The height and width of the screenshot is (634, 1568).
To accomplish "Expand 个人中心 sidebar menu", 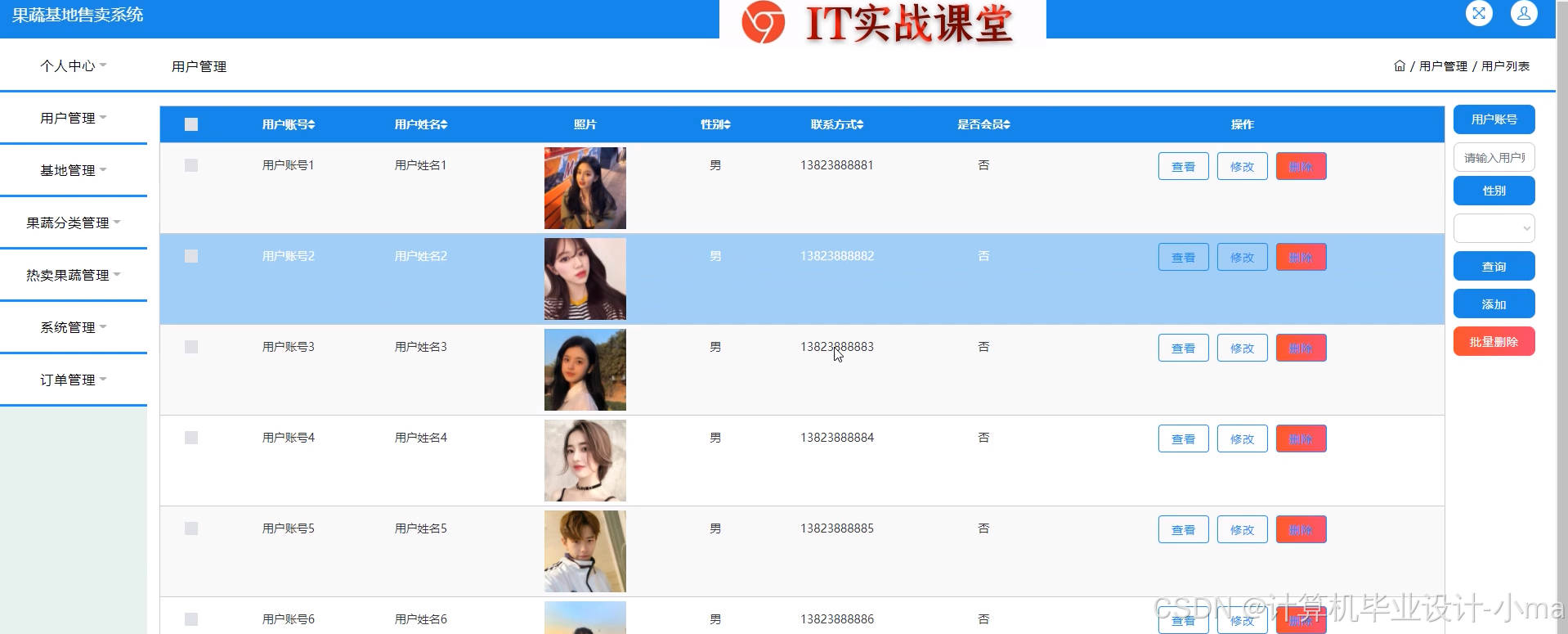I will tap(74, 65).
